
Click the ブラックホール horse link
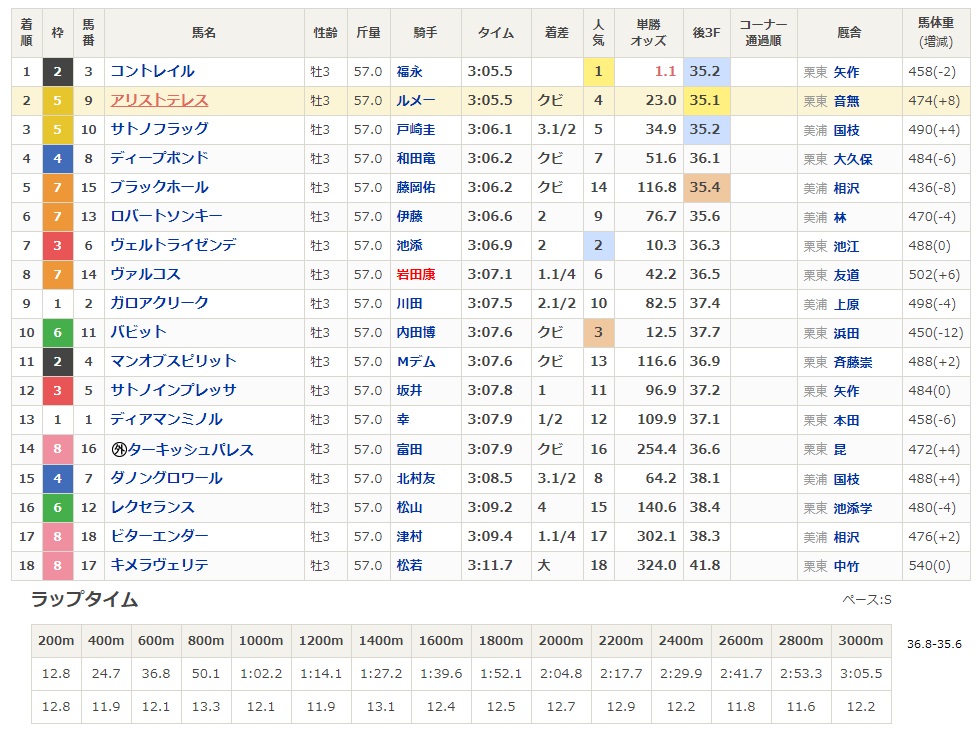pyautogui.click(x=159, y=187)
